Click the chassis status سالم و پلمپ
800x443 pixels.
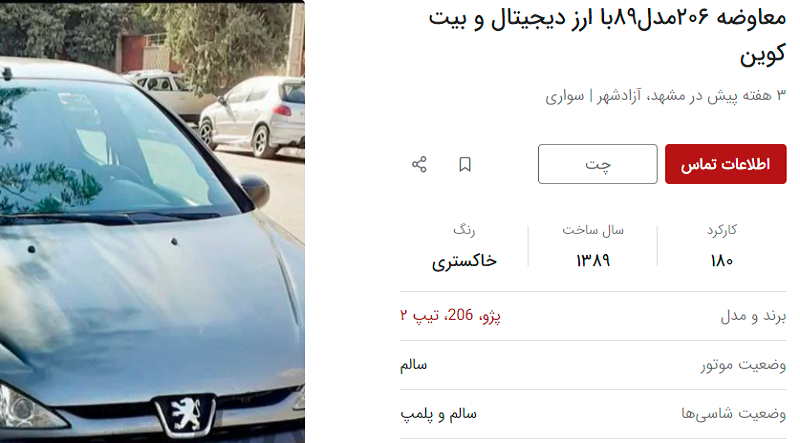click(438, 414)
